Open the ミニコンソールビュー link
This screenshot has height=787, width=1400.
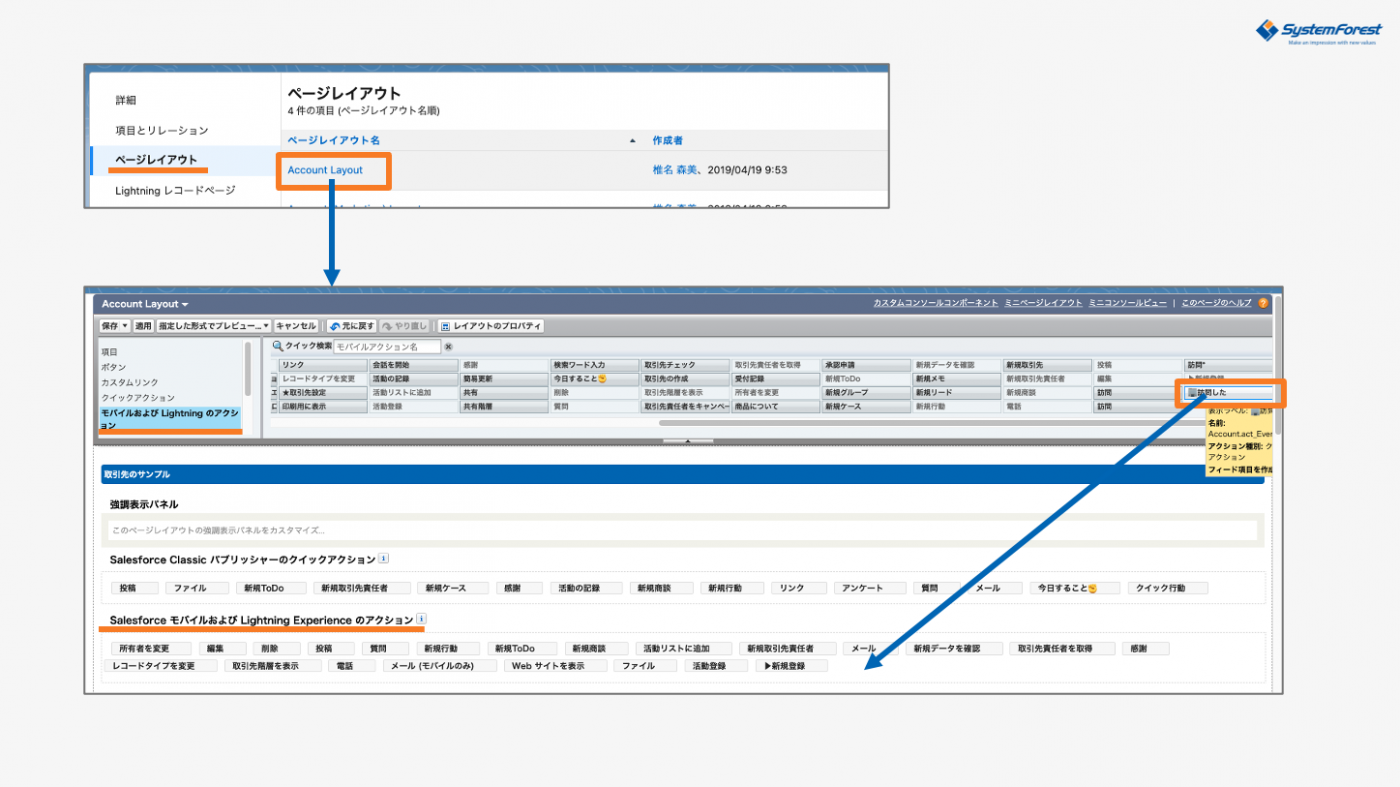point(1127,303)
